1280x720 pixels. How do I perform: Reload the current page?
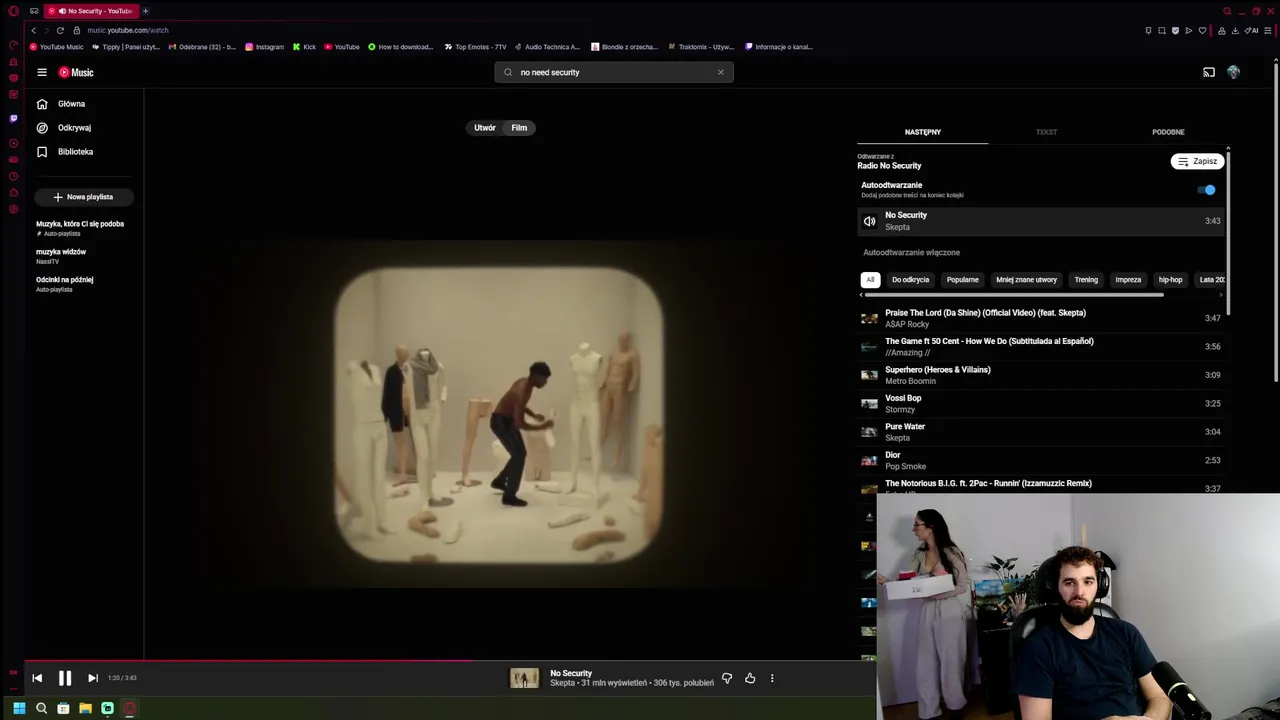[x=60, y=30]
